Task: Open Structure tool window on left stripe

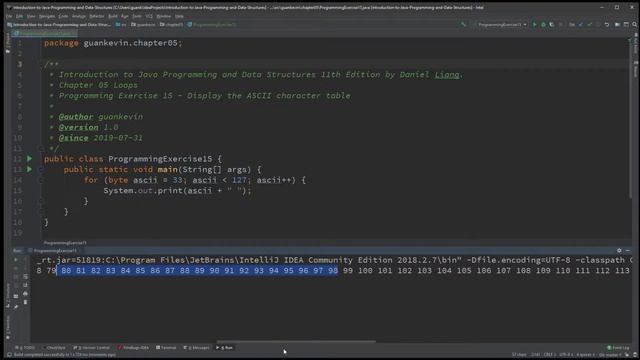Action: tap(7, 295)
